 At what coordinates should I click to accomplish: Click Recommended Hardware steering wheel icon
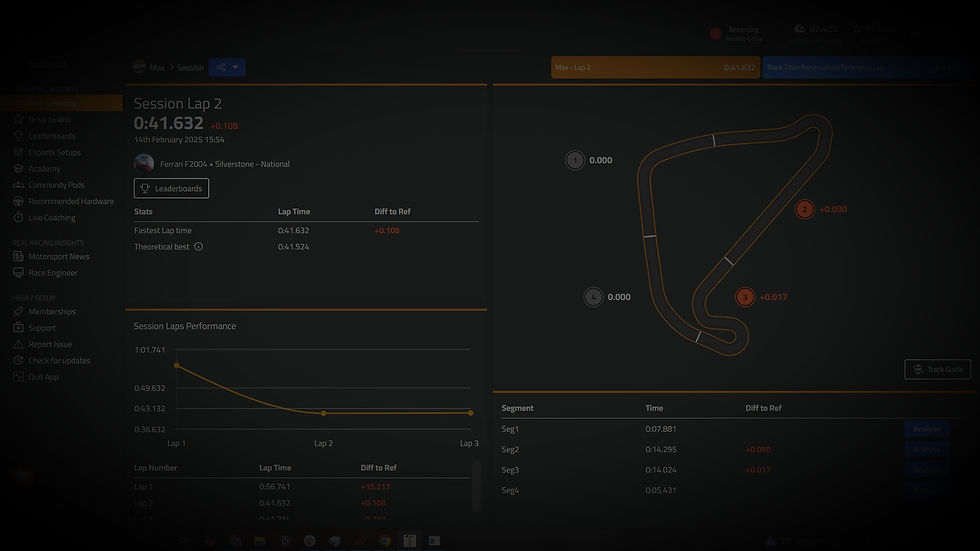tap(18, 201)
